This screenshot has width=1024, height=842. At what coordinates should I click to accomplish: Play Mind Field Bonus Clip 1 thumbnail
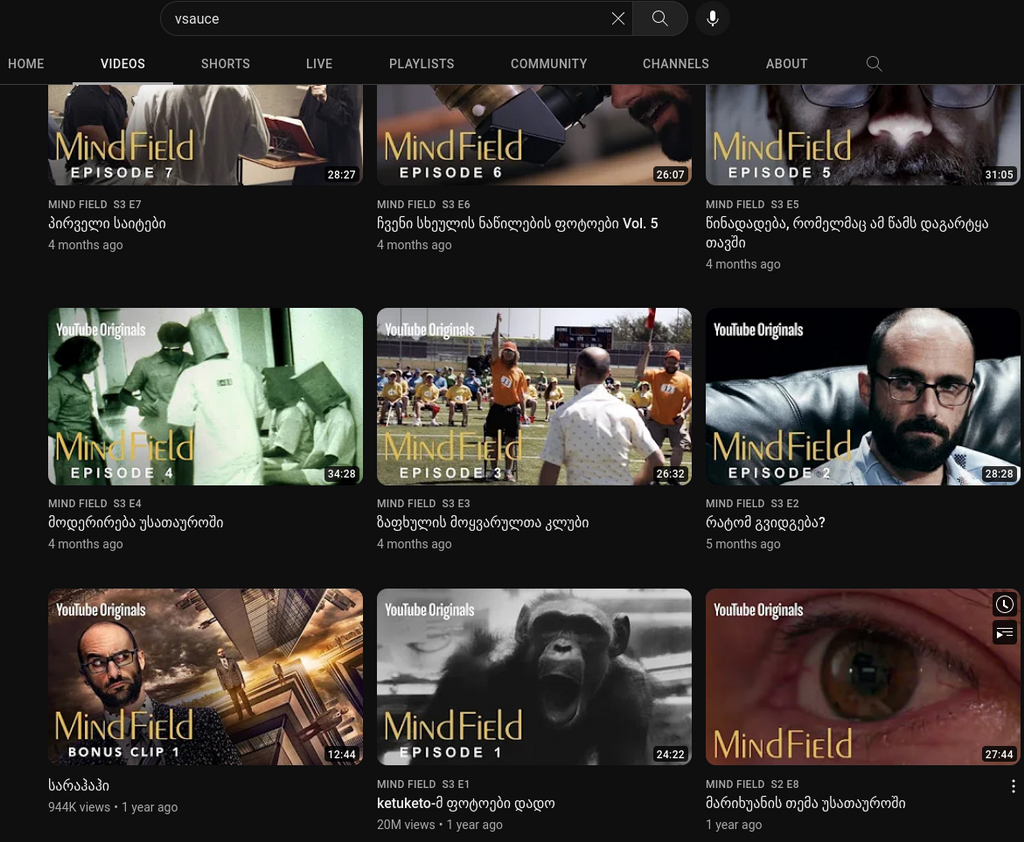[205, 677]
